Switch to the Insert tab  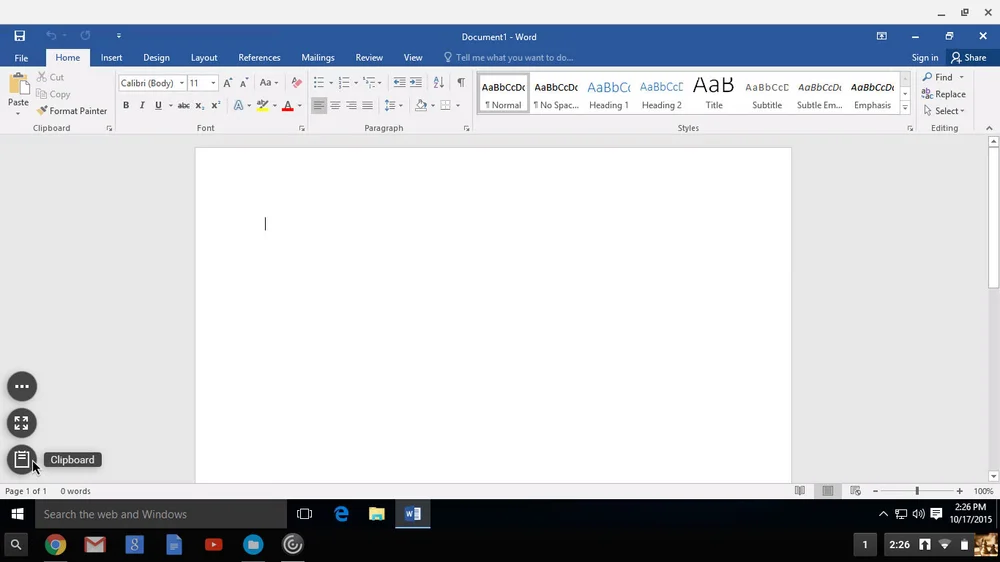tap(111, 57)
